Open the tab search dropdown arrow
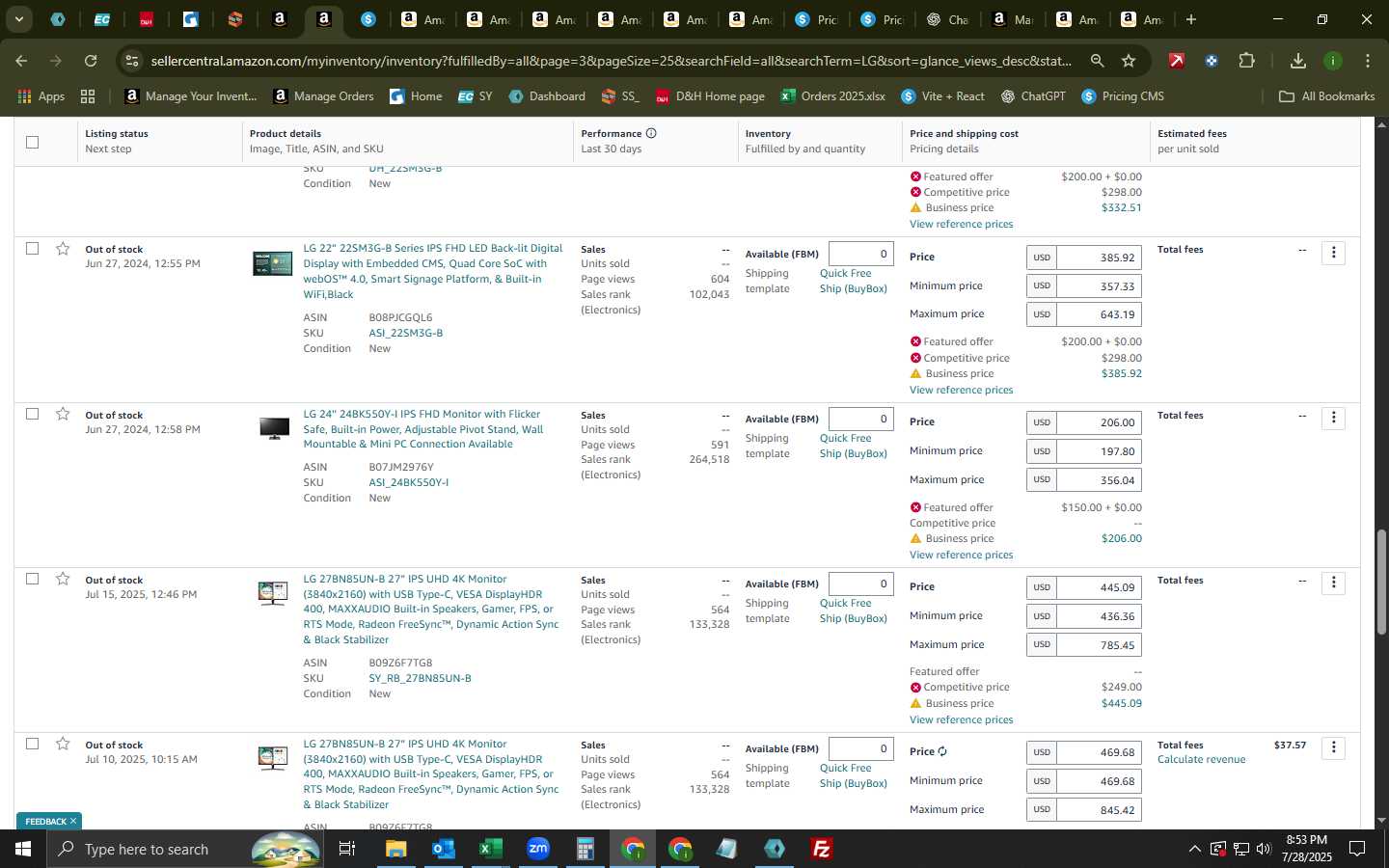Viewport: 1389px width, 868px height. pyautogui.click(x=18, y=19)
